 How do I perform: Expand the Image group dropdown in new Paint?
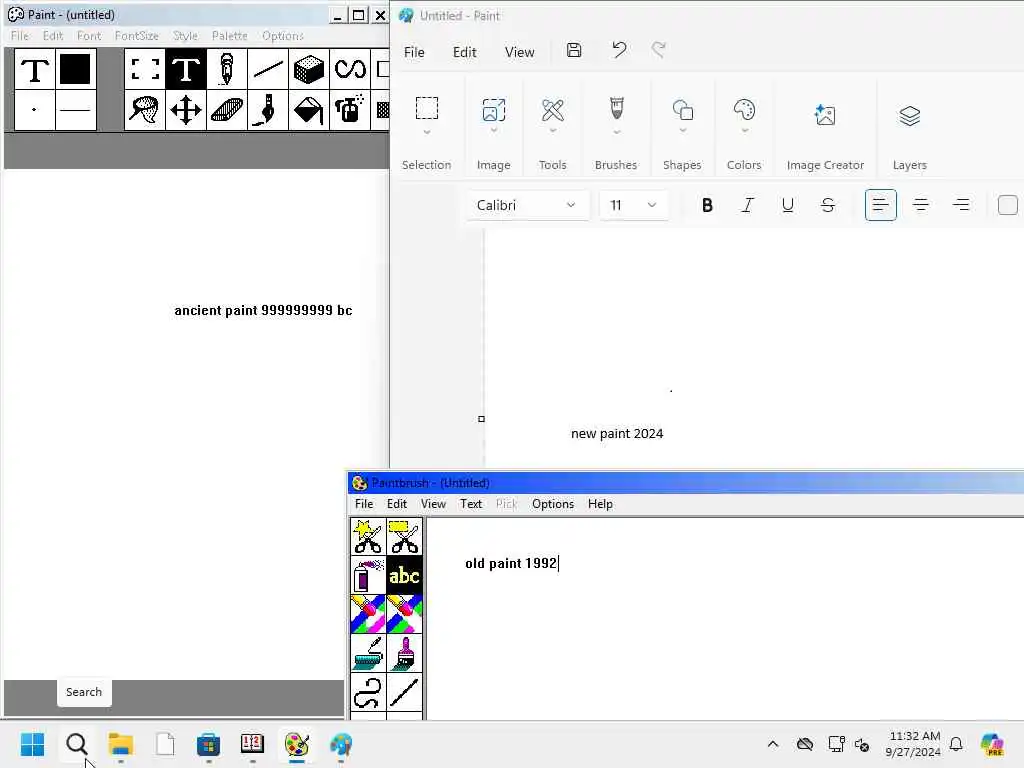[494, 131]
